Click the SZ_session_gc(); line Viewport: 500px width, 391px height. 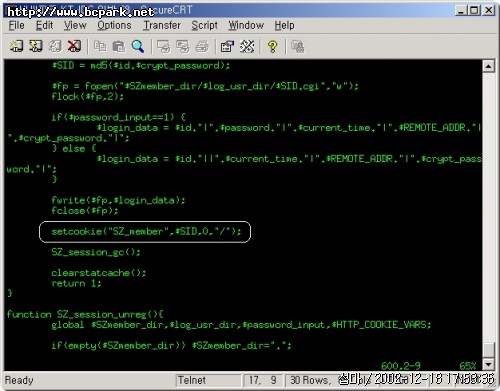click(x=96, y=252)
